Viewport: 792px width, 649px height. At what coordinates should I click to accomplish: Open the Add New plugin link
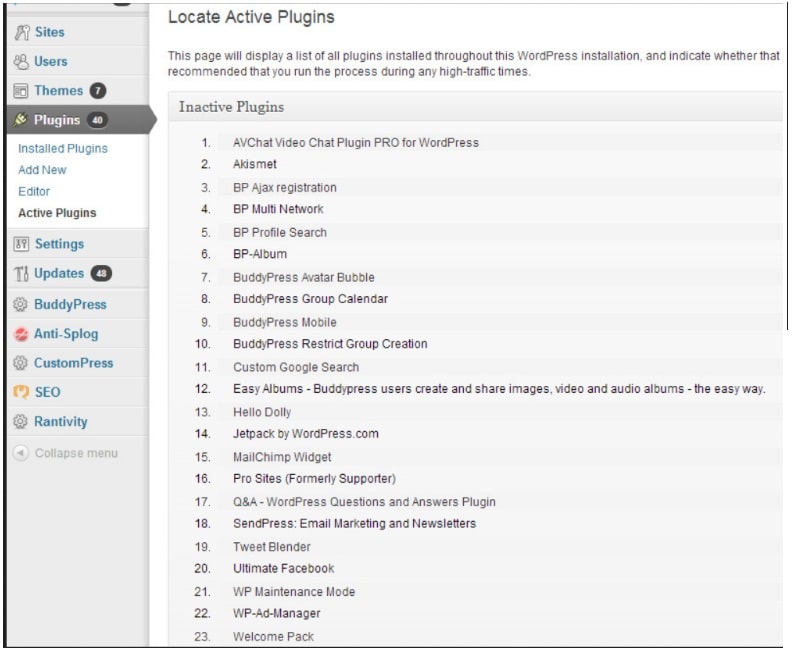(42, 170)
